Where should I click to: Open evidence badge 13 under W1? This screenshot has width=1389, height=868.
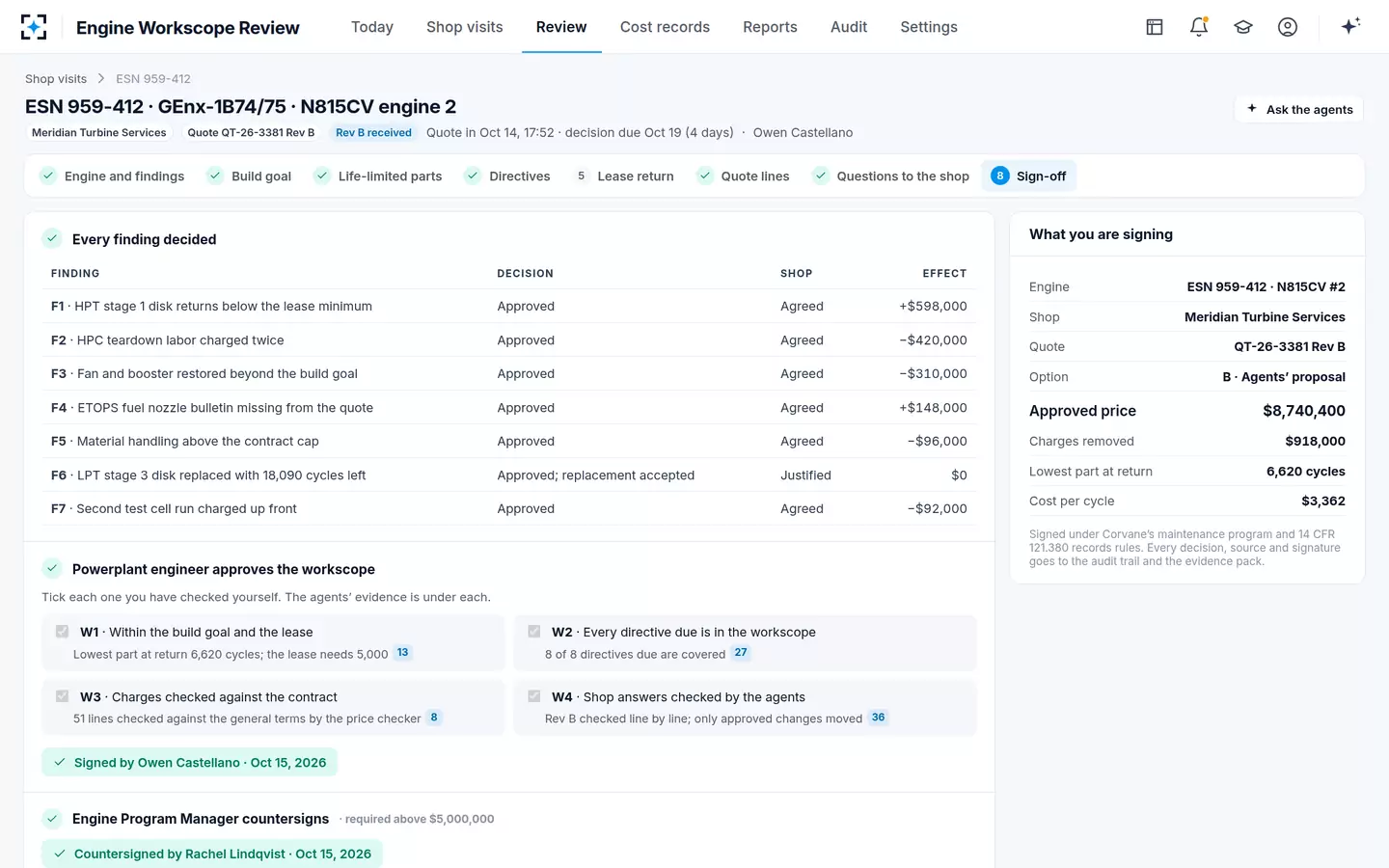click(403, 653)
